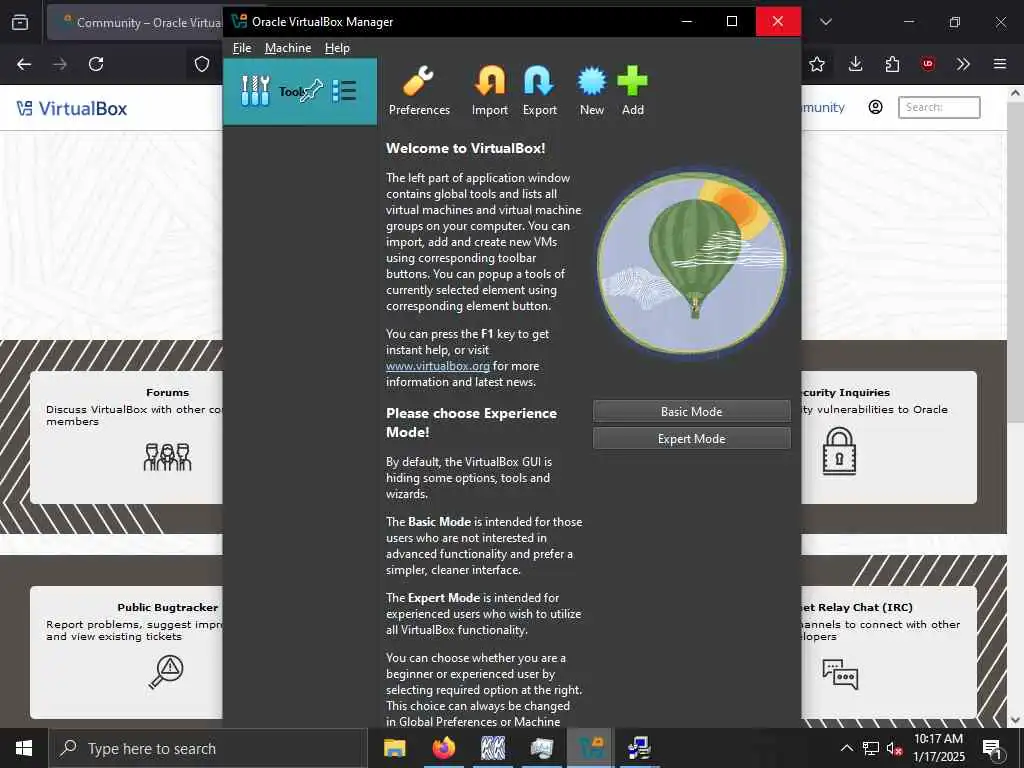Open Firefox extensions puzzle icon

point(892,64)
